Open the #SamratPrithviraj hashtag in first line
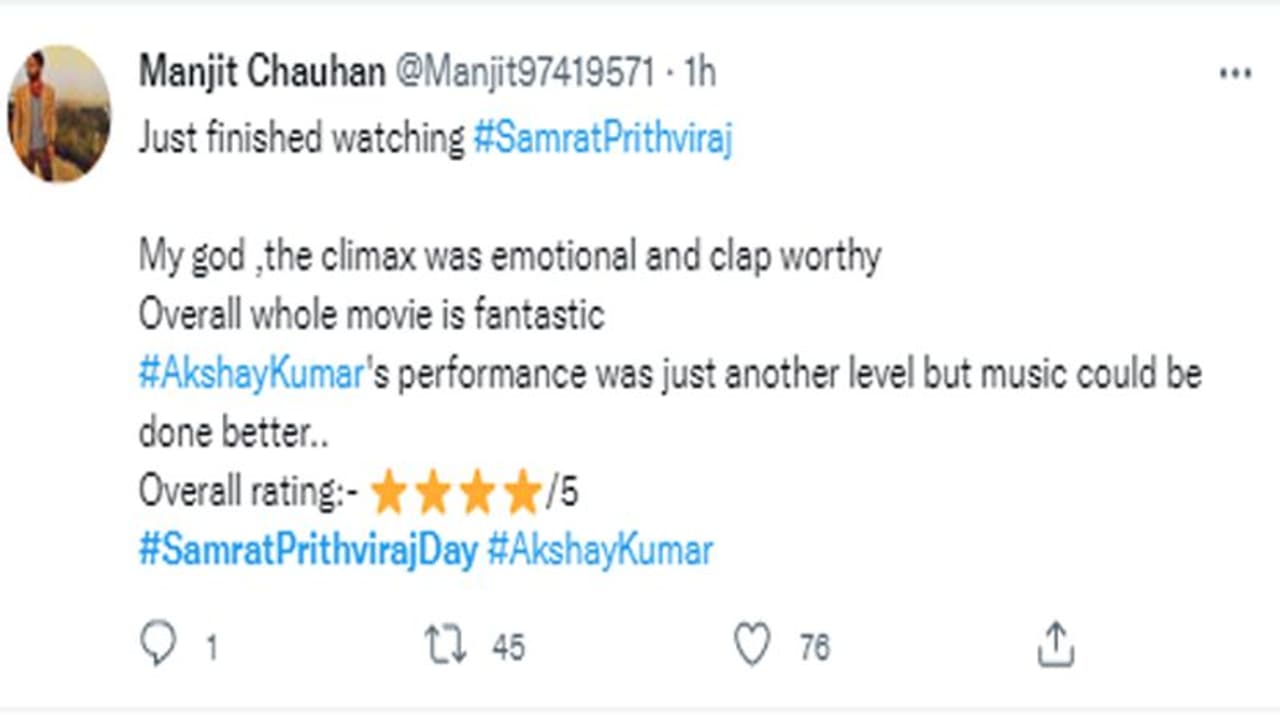 click(602, 140)
